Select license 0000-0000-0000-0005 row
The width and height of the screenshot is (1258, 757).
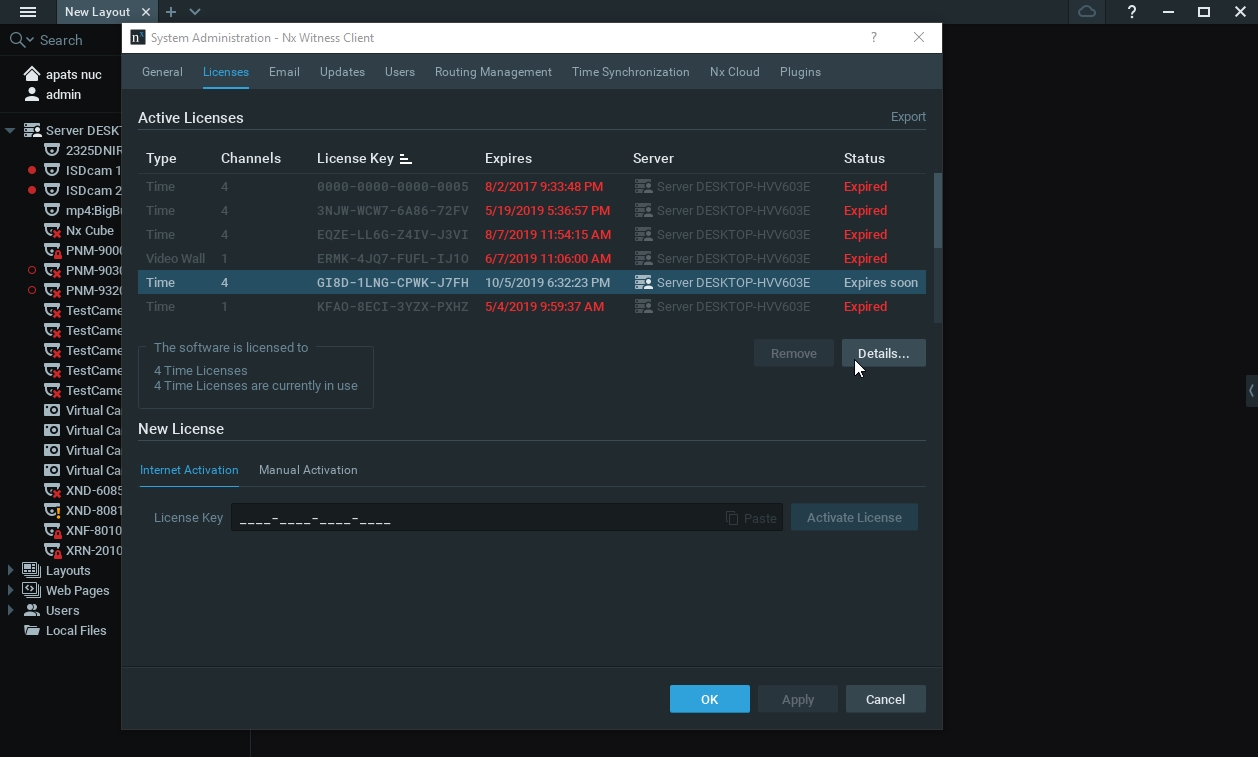coord(532,186)
